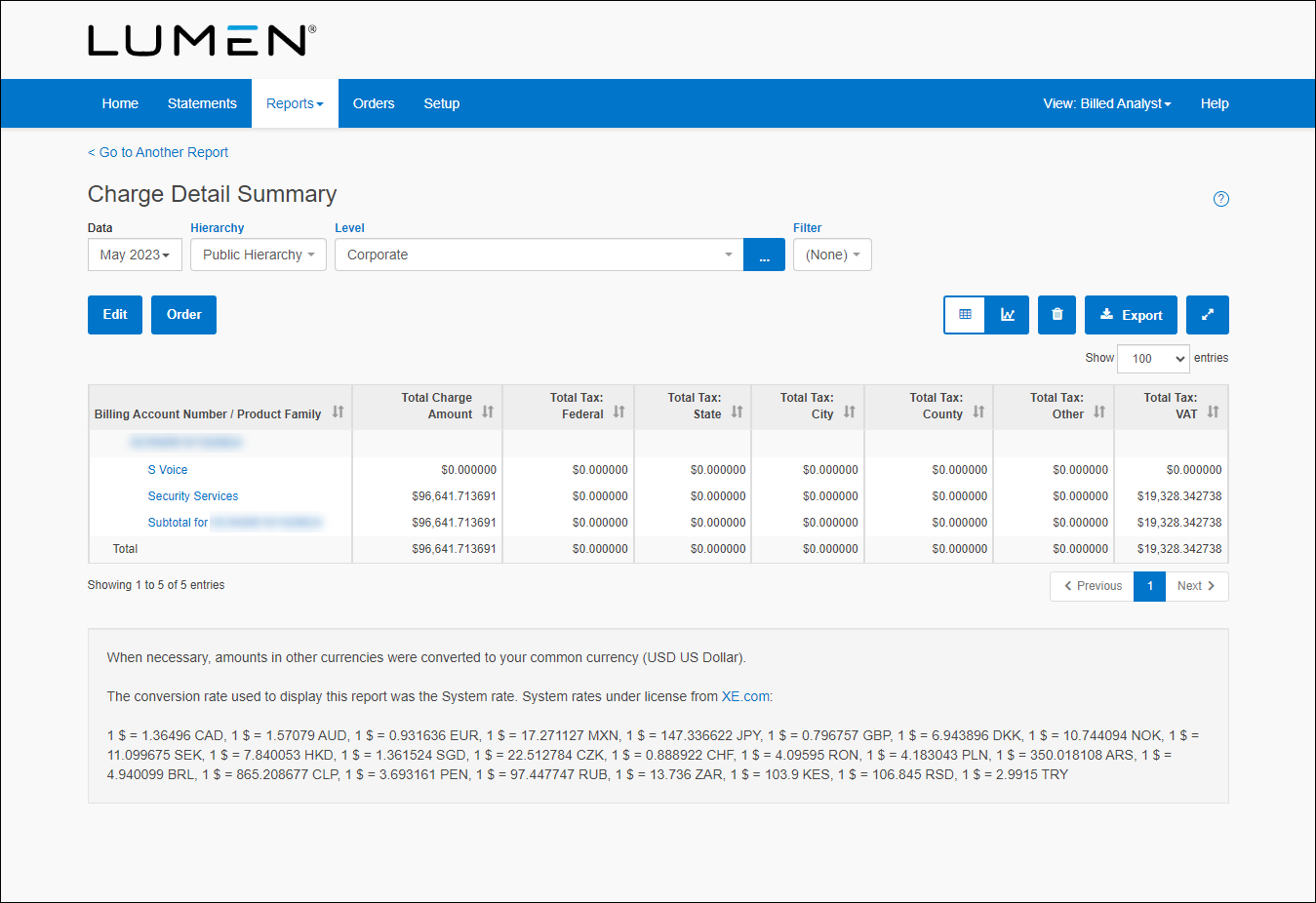Click the Charge Detail Summary heading
Screen dimensions: 1316x903
(x=212, y=194)
